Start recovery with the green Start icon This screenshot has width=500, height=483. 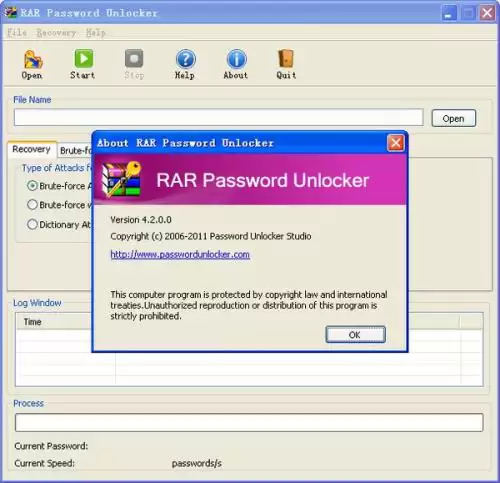(x=83, y=59)
